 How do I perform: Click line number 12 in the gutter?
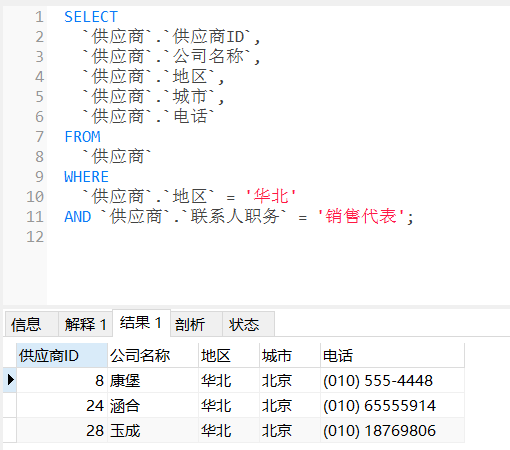pyautogui.click(x=35, y=237)
